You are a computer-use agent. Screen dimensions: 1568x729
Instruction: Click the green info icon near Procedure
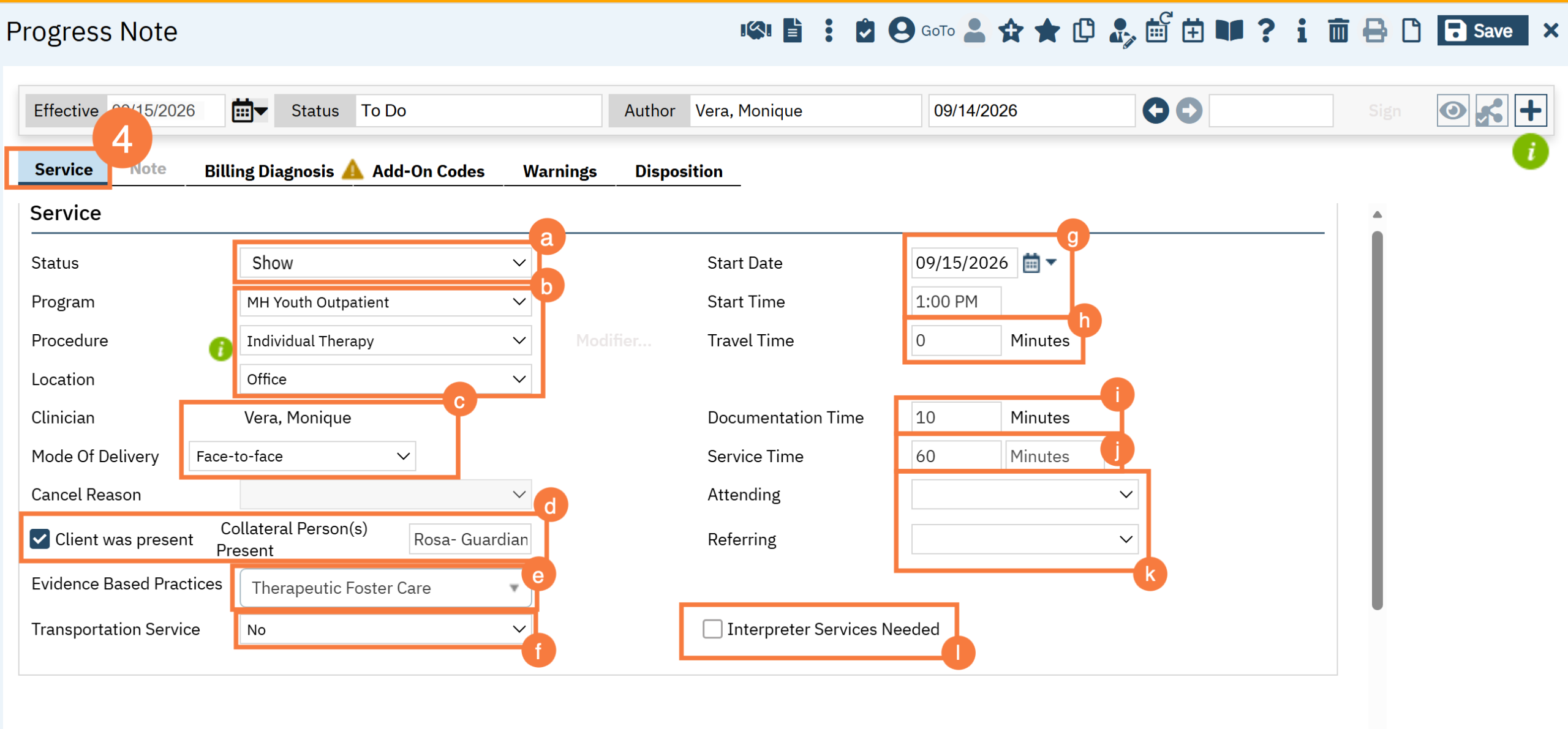pos(221,349)
